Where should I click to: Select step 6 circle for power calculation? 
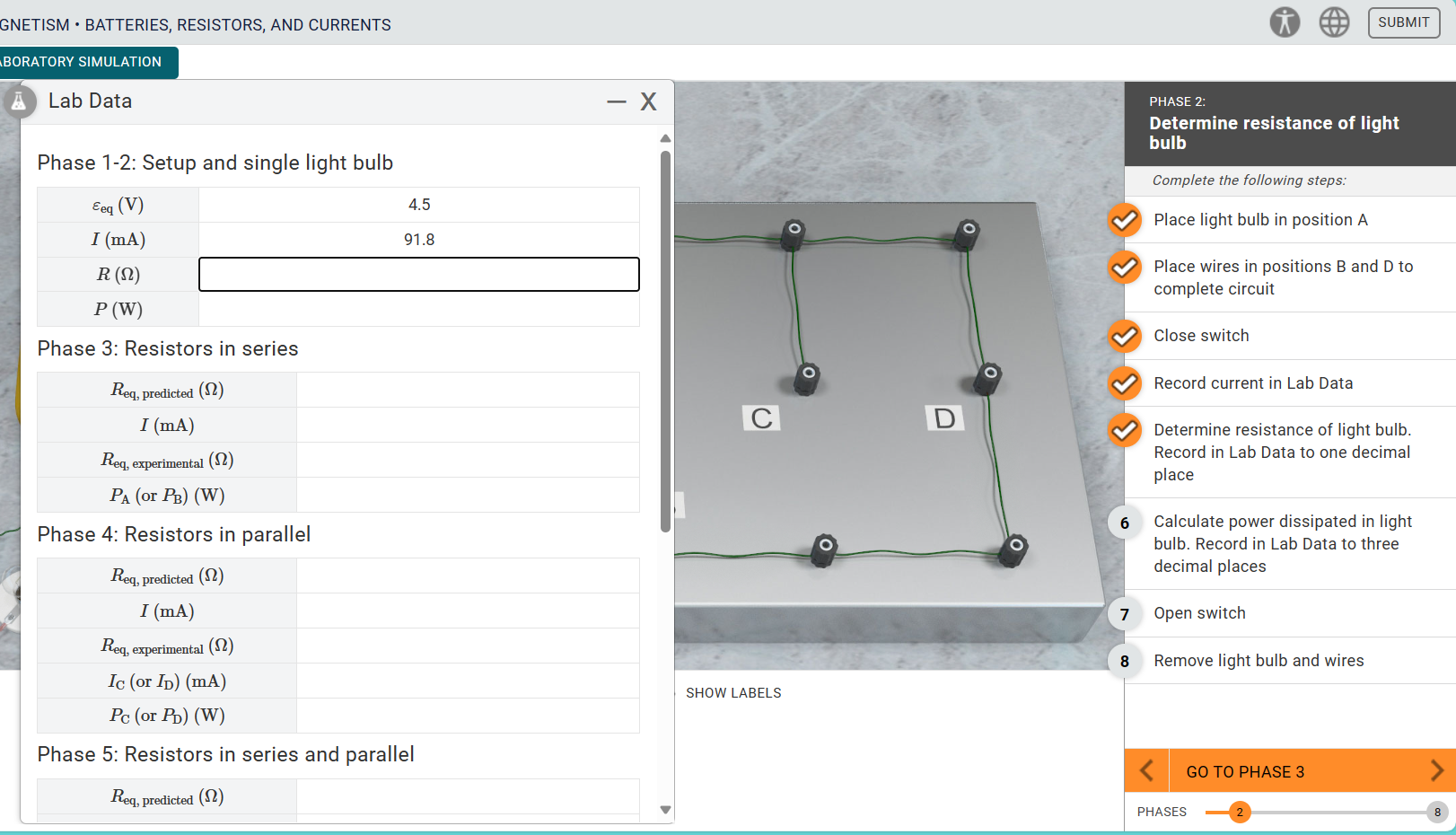pos(1124,523)
